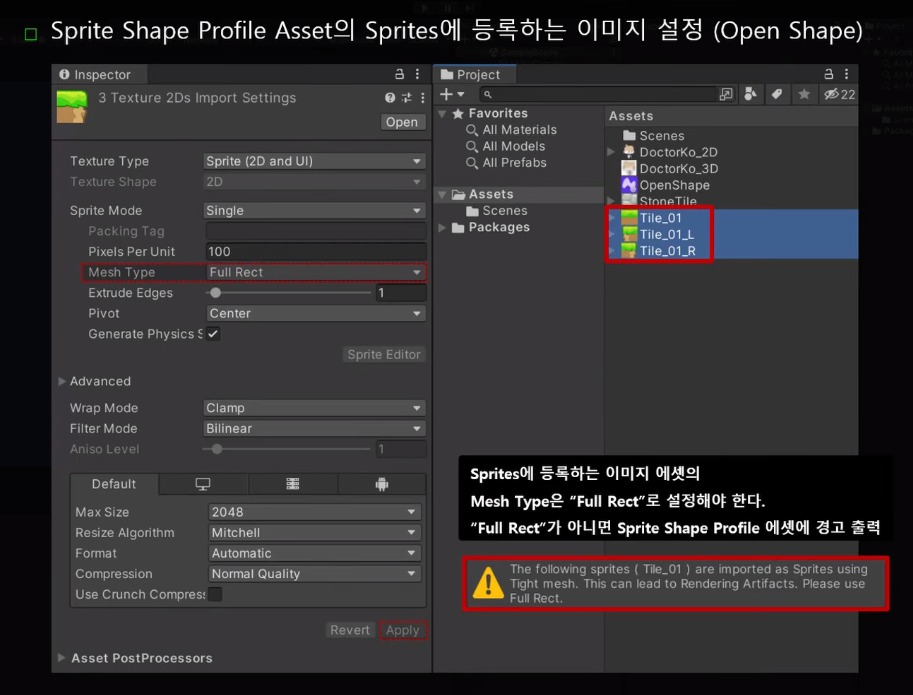The image size is (913, 695).
Task: Click the search by label tag icon
Action: tap(779, 93)
